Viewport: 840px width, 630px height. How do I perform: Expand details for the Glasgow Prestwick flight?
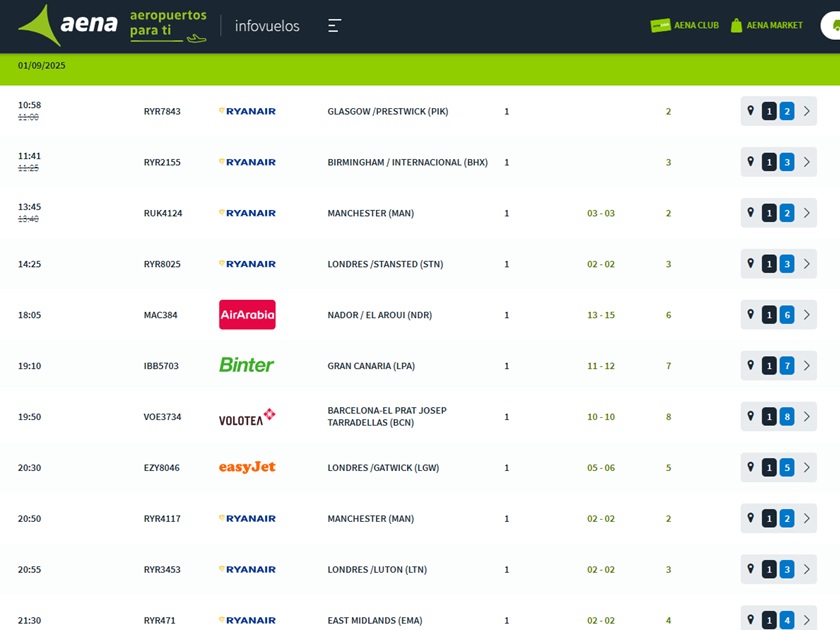click(807, 111)
